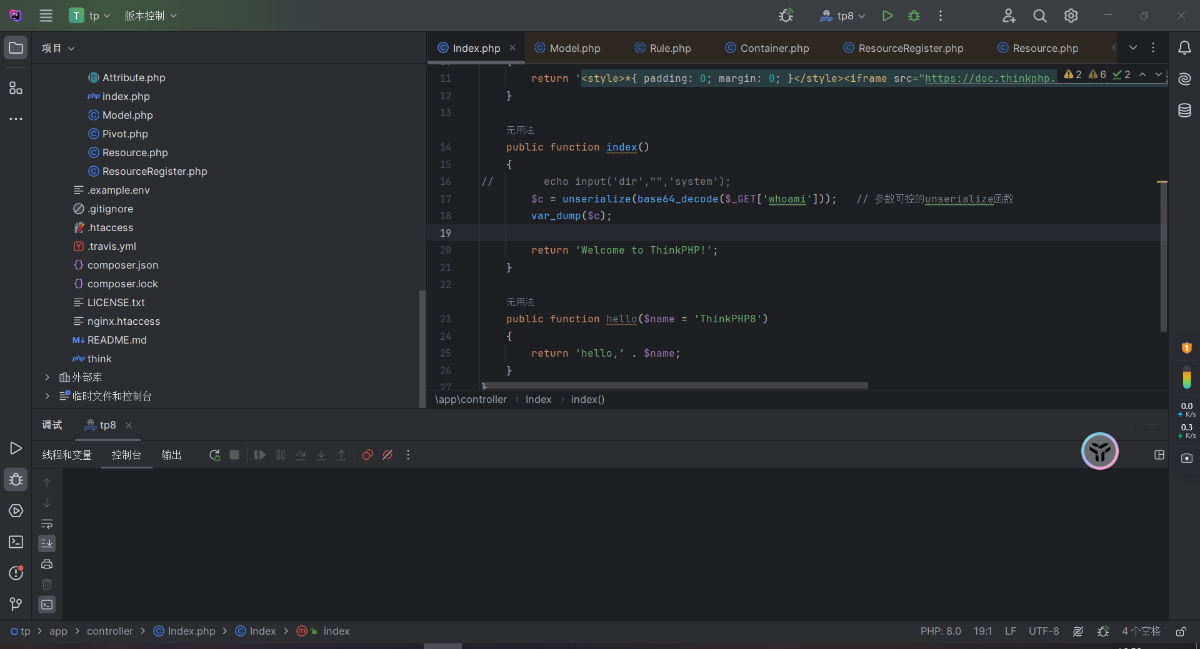This screenshot has height=649, width=1200.
Task: Toggle the file lock icon in status bar
Action: point(1180,631)
